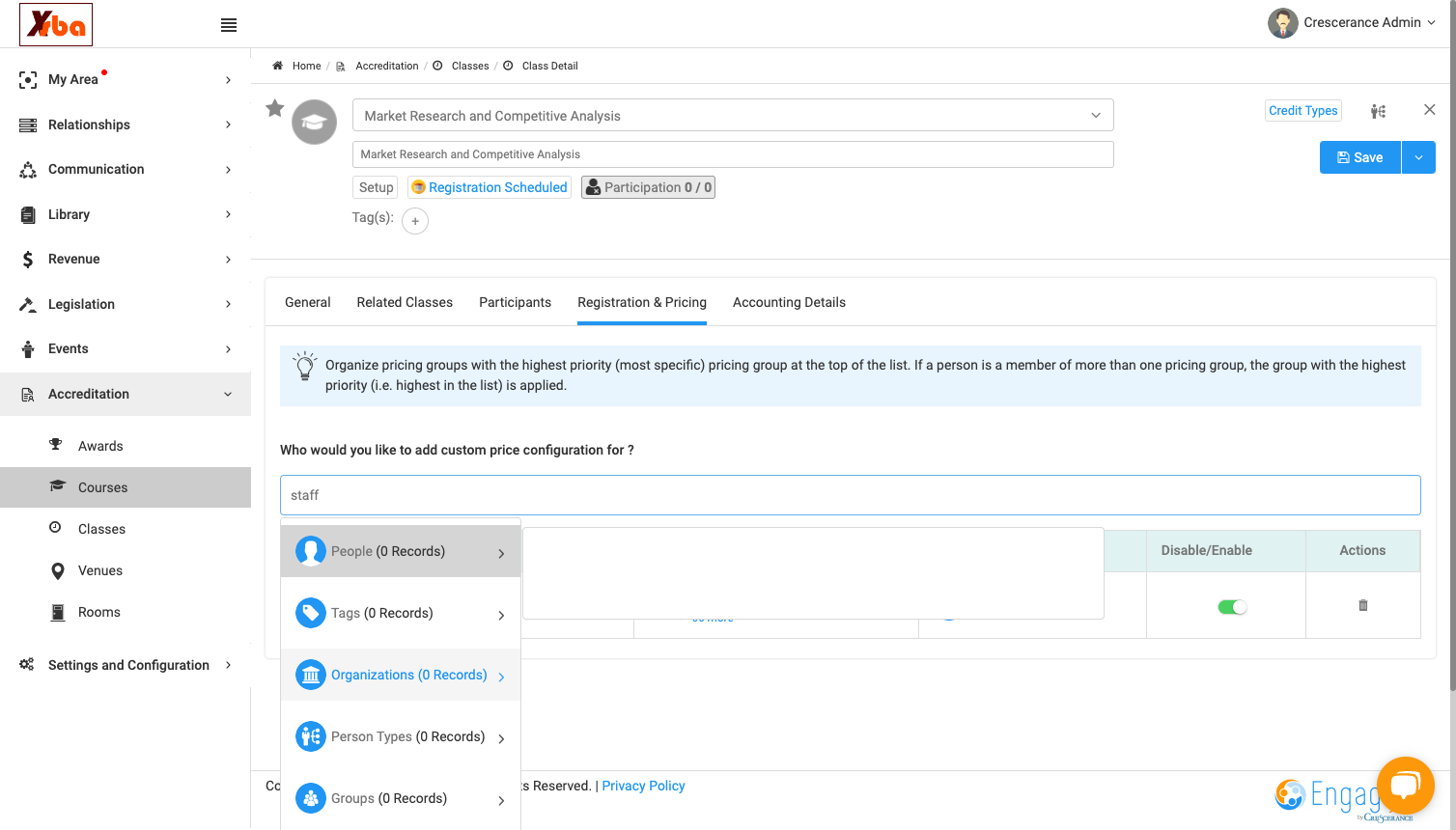
Task: Close the class detail panel
Action: tap(1430, 110)
